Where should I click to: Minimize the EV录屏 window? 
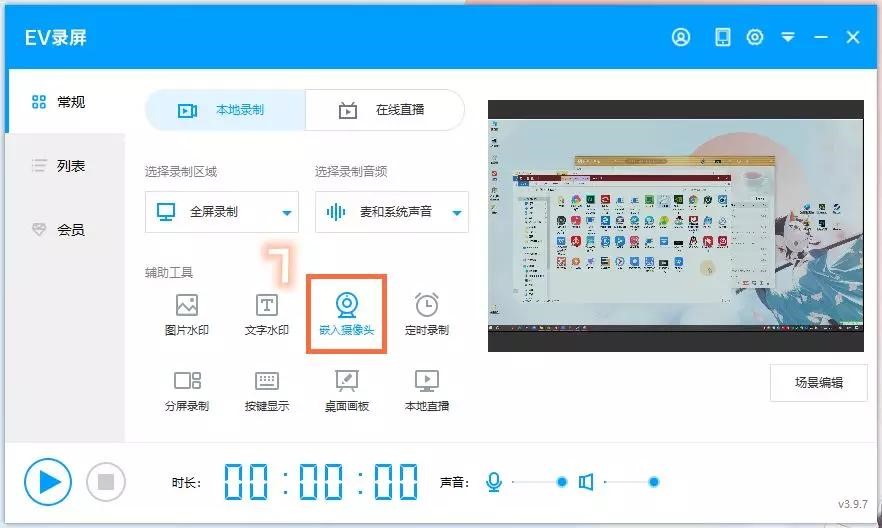(821, 37)
